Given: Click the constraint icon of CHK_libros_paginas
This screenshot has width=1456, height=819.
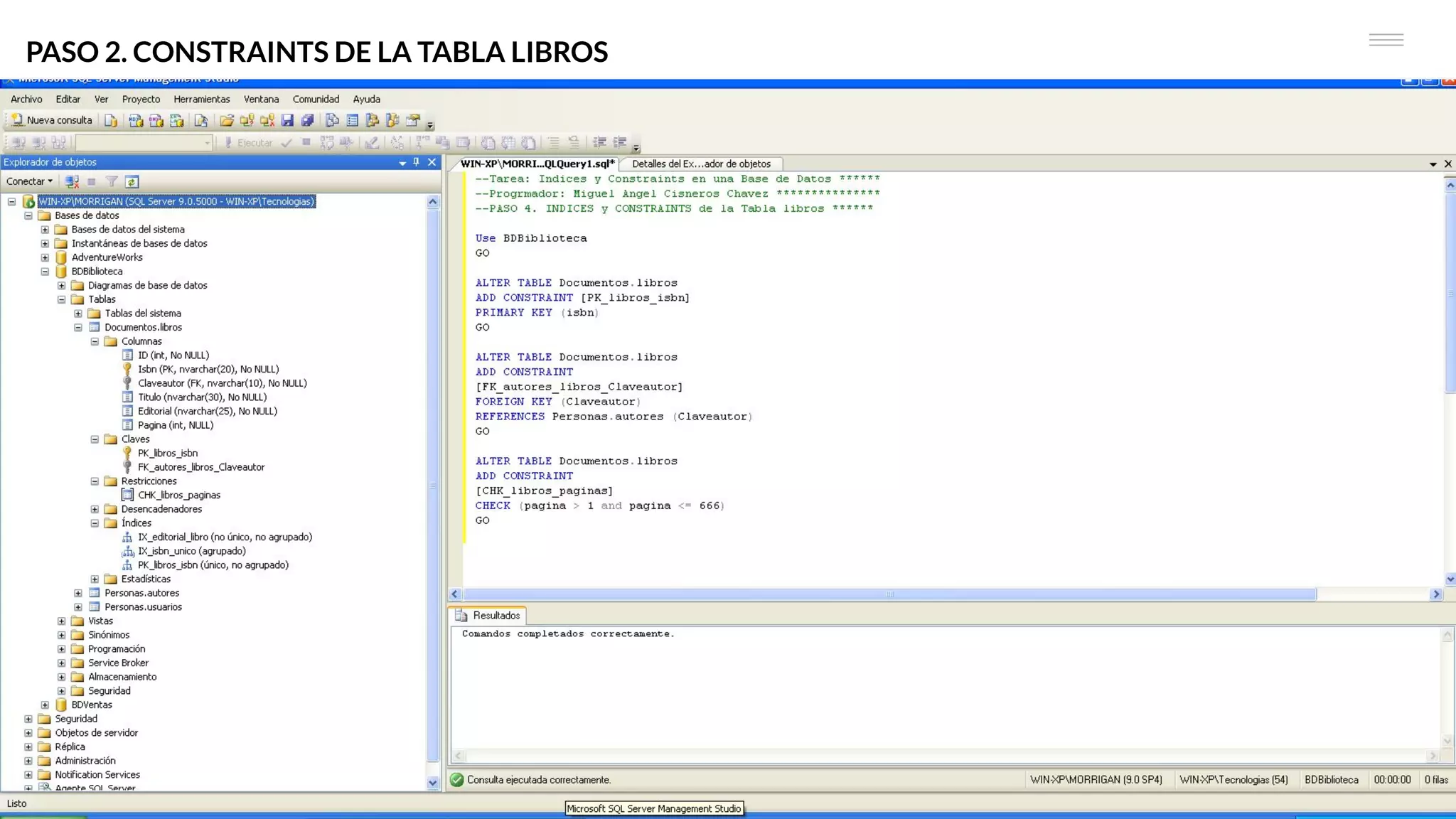Looking at the screenshot, I should point(127,495).
